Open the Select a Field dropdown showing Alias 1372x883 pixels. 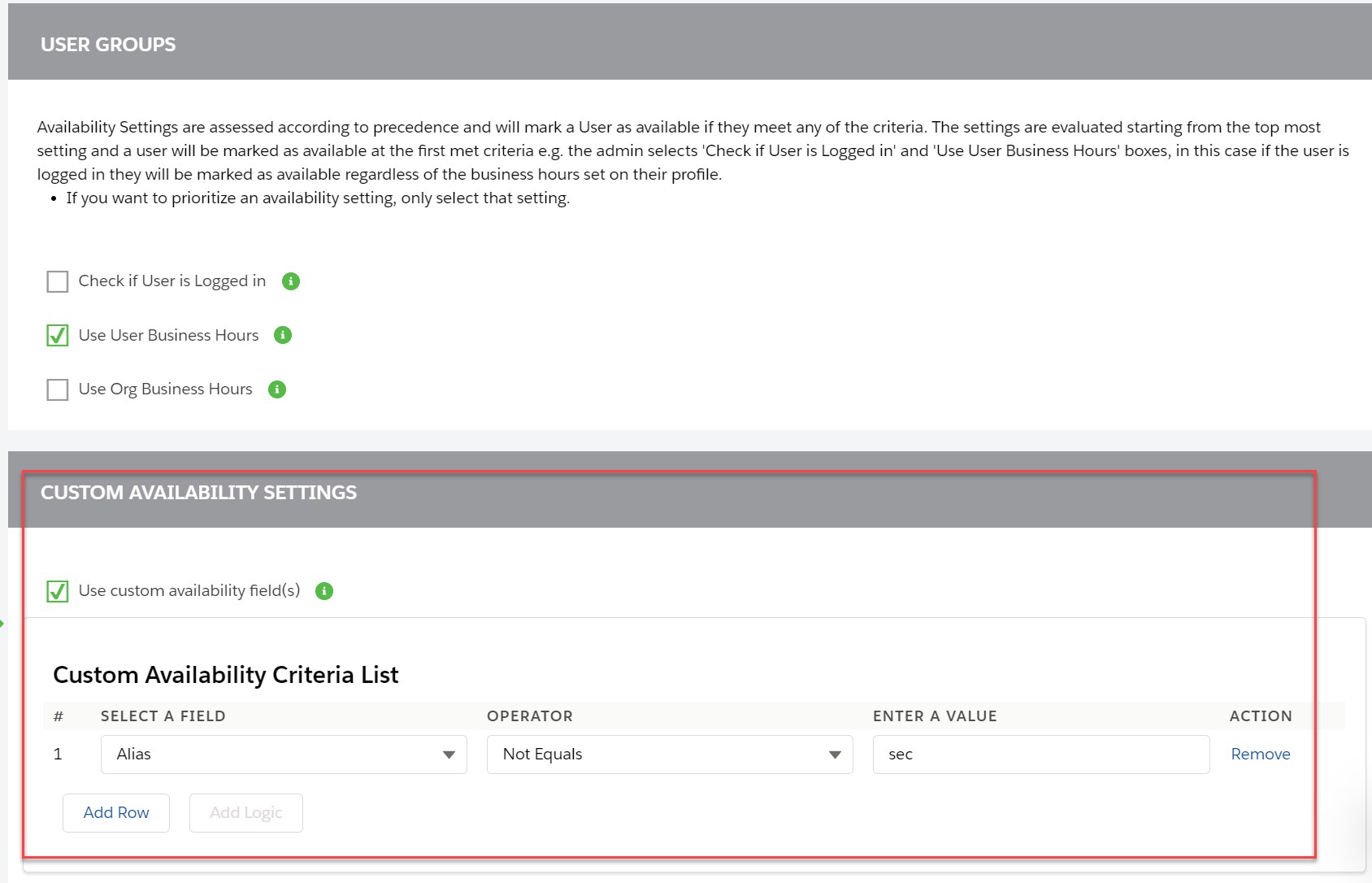284,755
